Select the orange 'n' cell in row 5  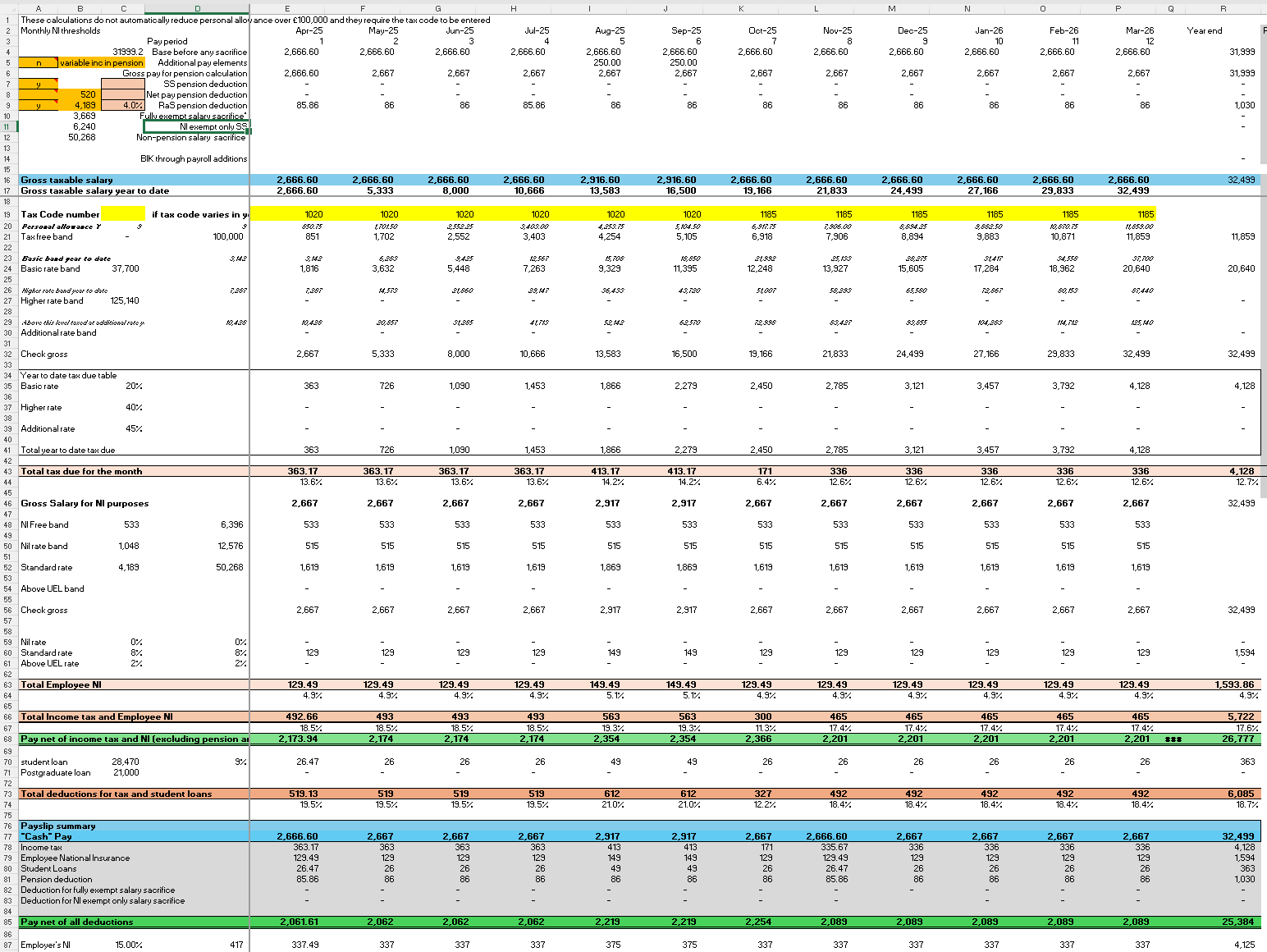tap(38, 62)
